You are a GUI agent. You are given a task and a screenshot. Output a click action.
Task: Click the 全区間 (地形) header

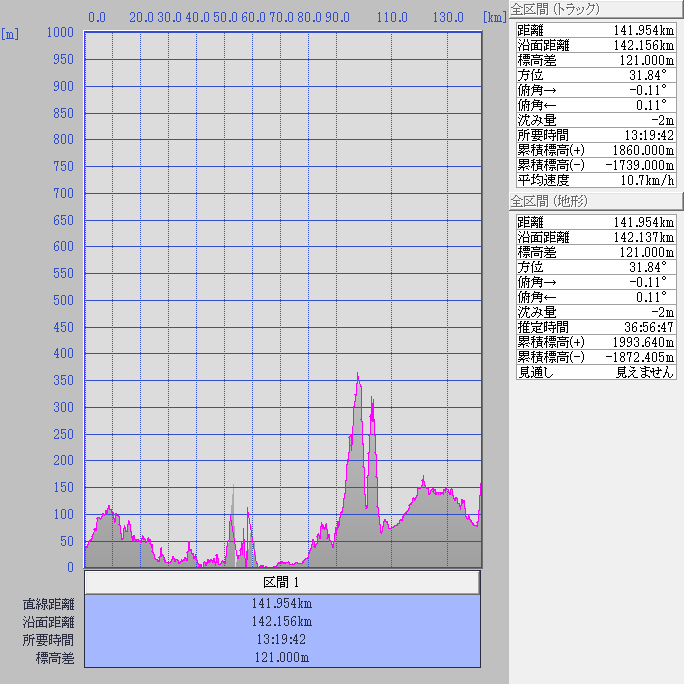click(548, 201)
